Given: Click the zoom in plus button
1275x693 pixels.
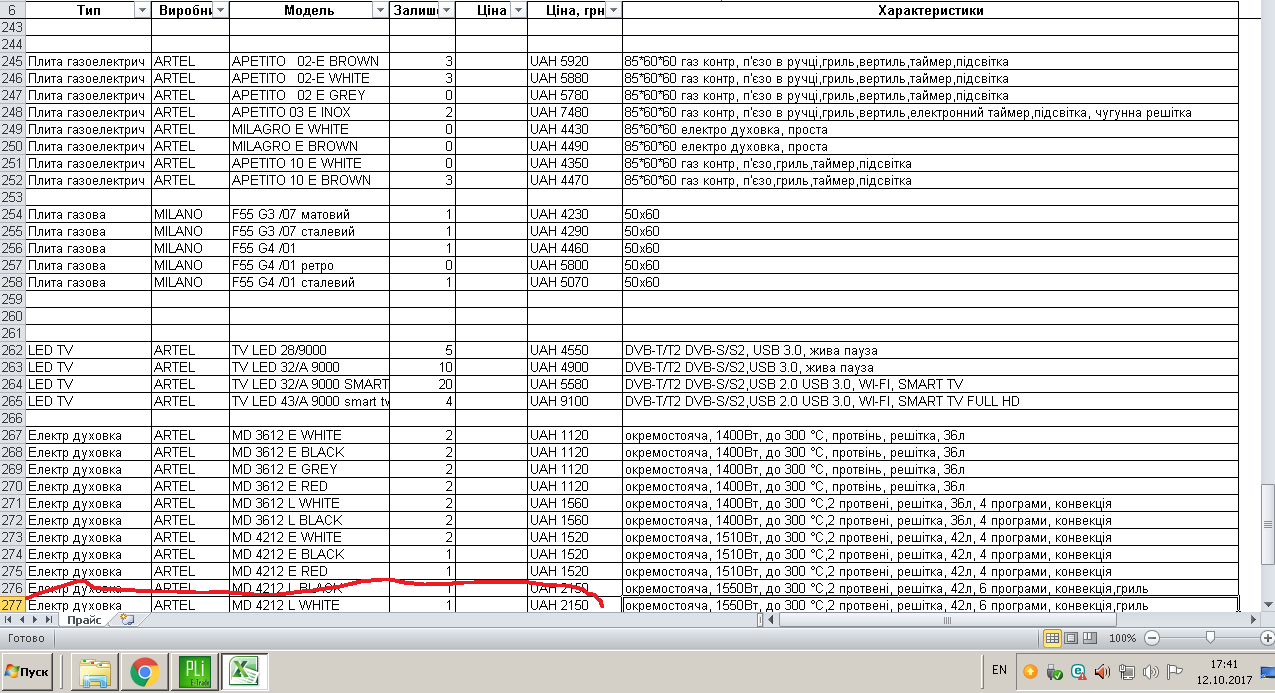Looking at the screenshot, I should point(1267,638).
